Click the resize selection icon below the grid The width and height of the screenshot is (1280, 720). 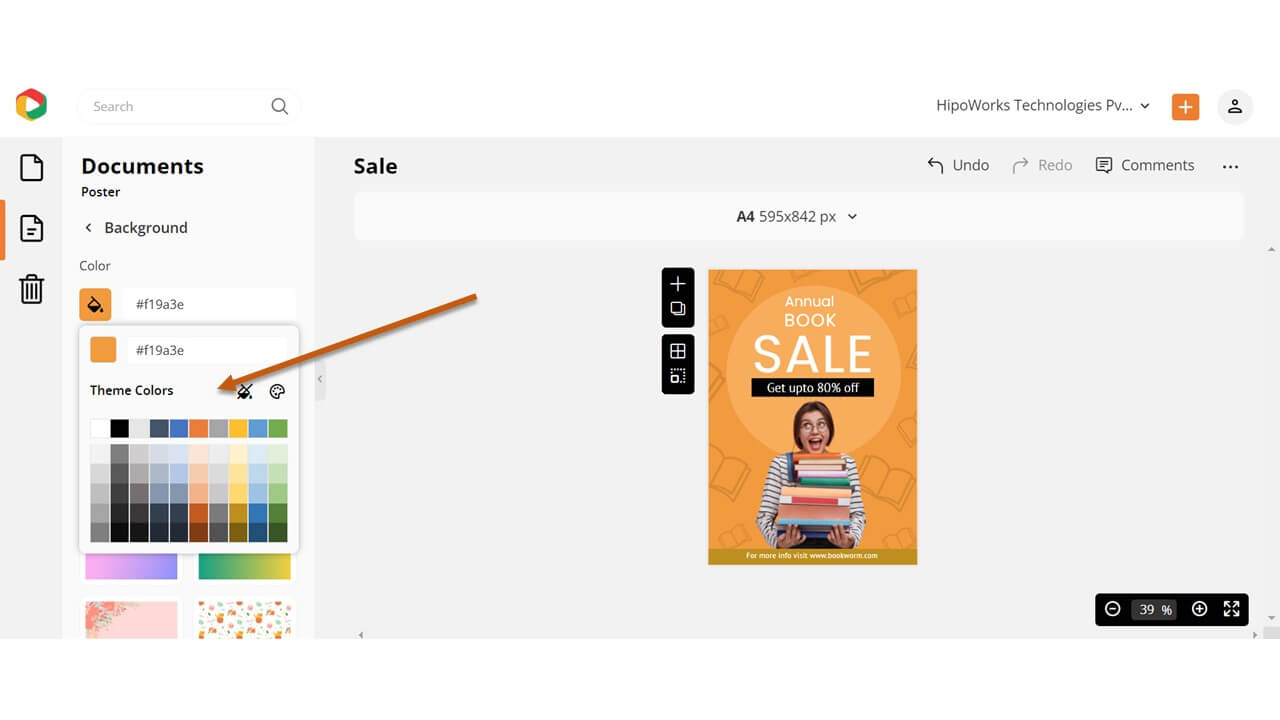pyautogui.click(x=677, y=377)
